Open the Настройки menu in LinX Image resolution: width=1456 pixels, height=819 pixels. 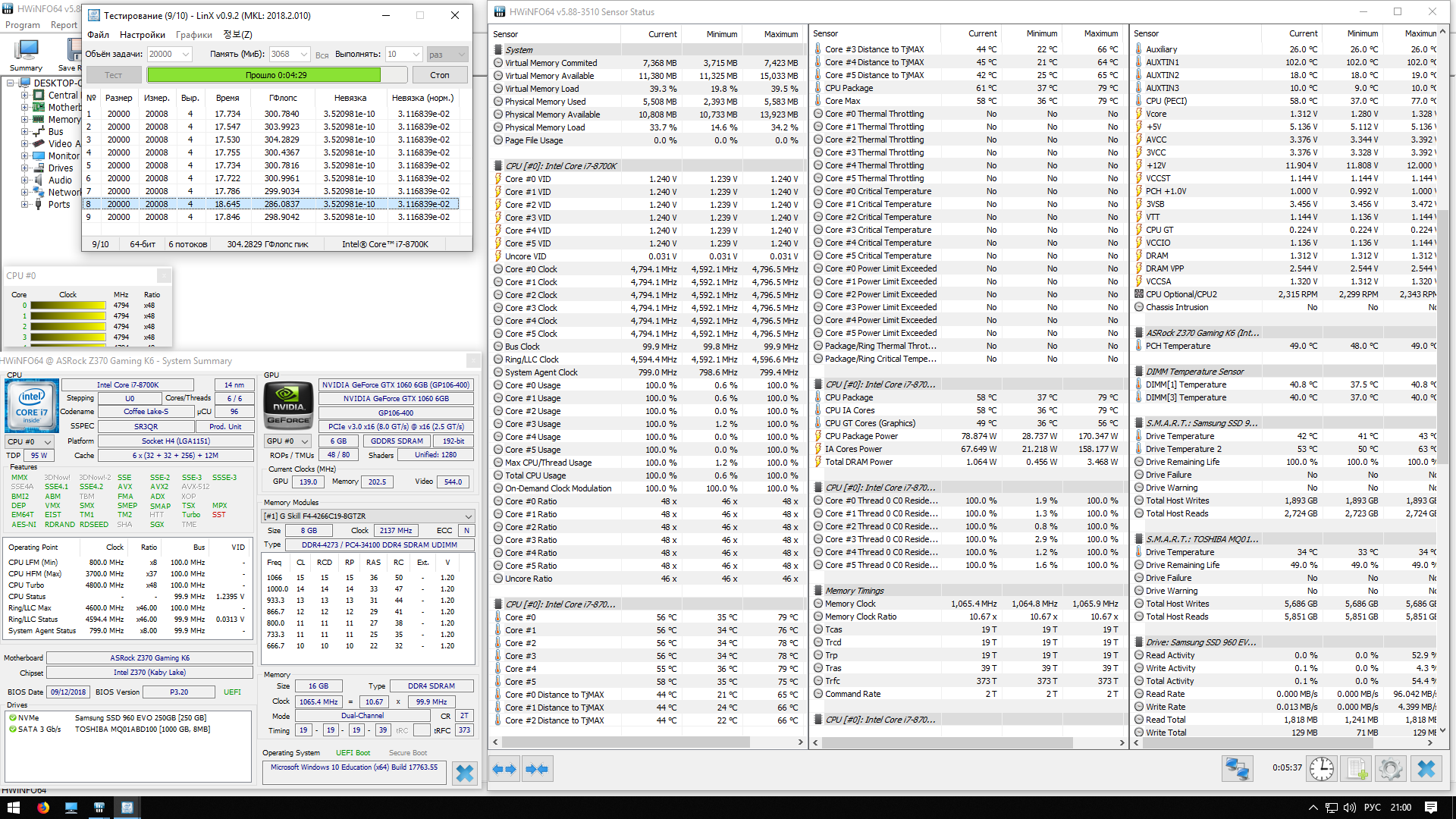click(x=142, y=35)
